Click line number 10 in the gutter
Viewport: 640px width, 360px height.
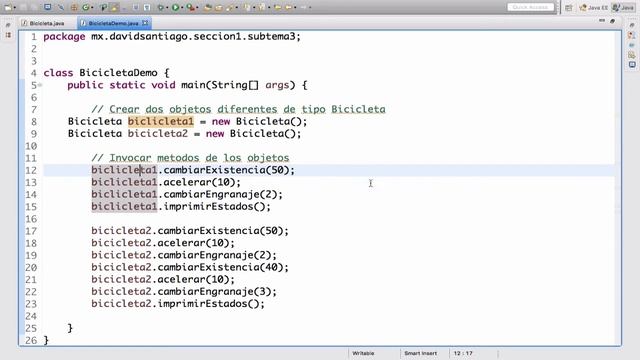pos(31,146)
